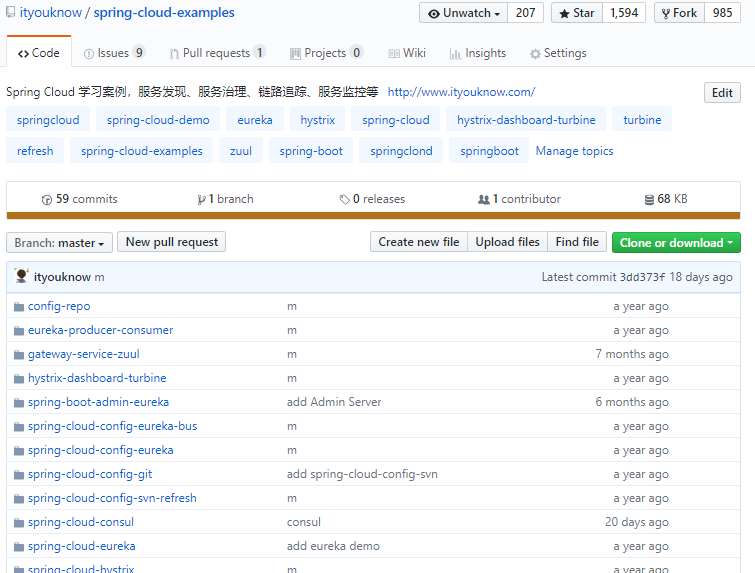755x573 pixels.
Task: Click the people icon next to 1 contributor
Action: click(x=483, y=199)
